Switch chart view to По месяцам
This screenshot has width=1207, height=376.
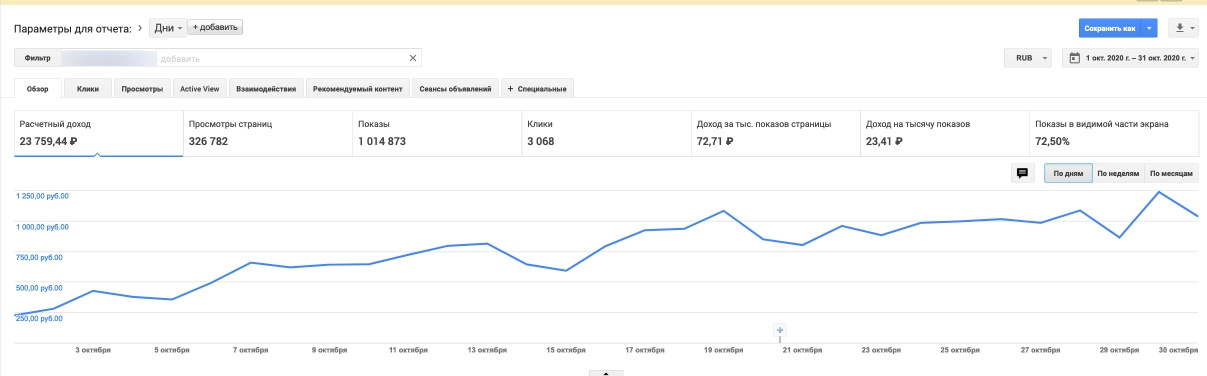coord(1171,173)
